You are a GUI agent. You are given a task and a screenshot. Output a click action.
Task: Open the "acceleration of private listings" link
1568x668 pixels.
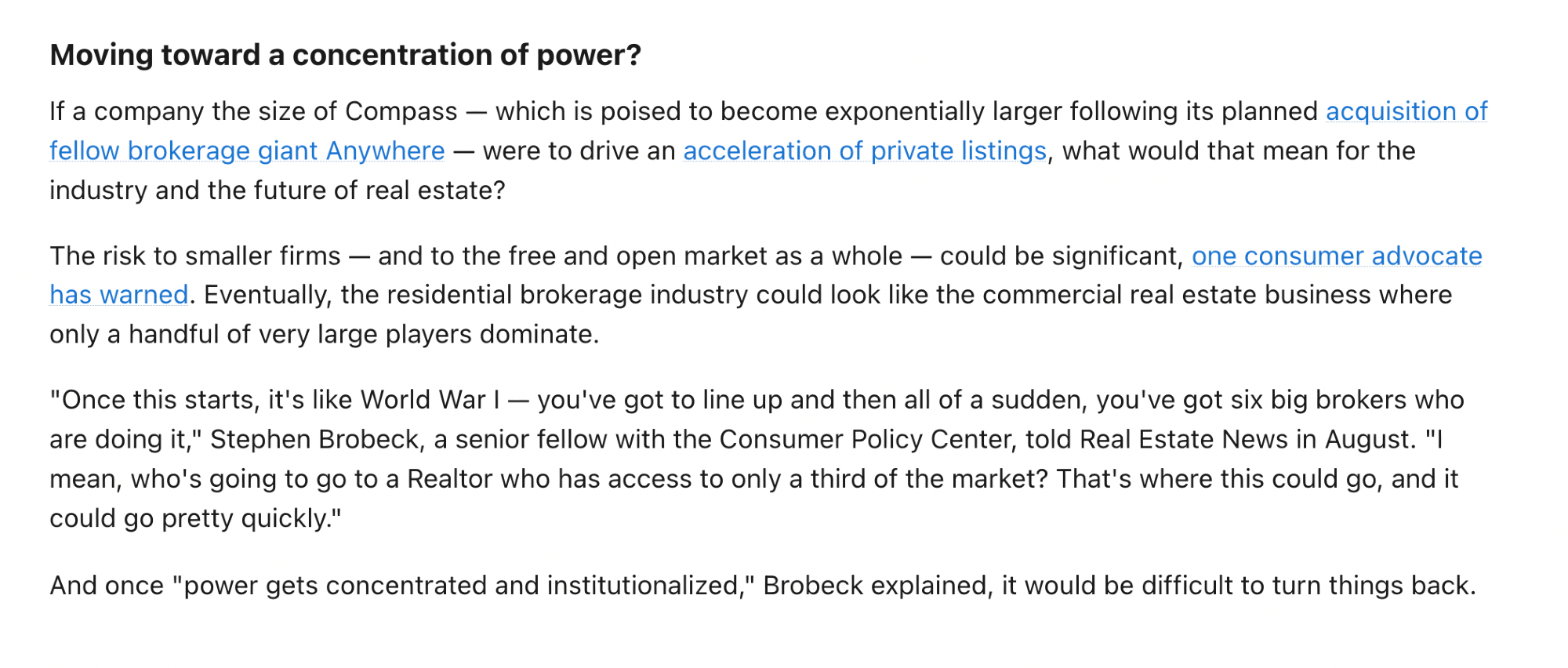(x=864, y=151)
